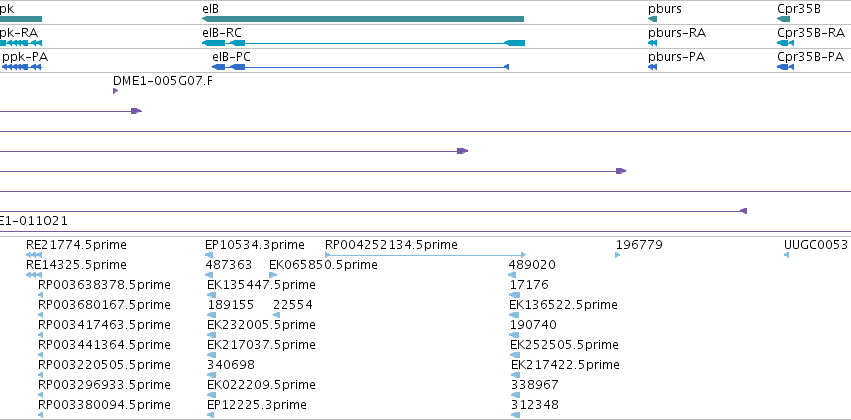The height and width of the screenshot is (420, 851).
Task: Click the EK135447.5prime feature arrow
Action: click(x=211, y=295)
